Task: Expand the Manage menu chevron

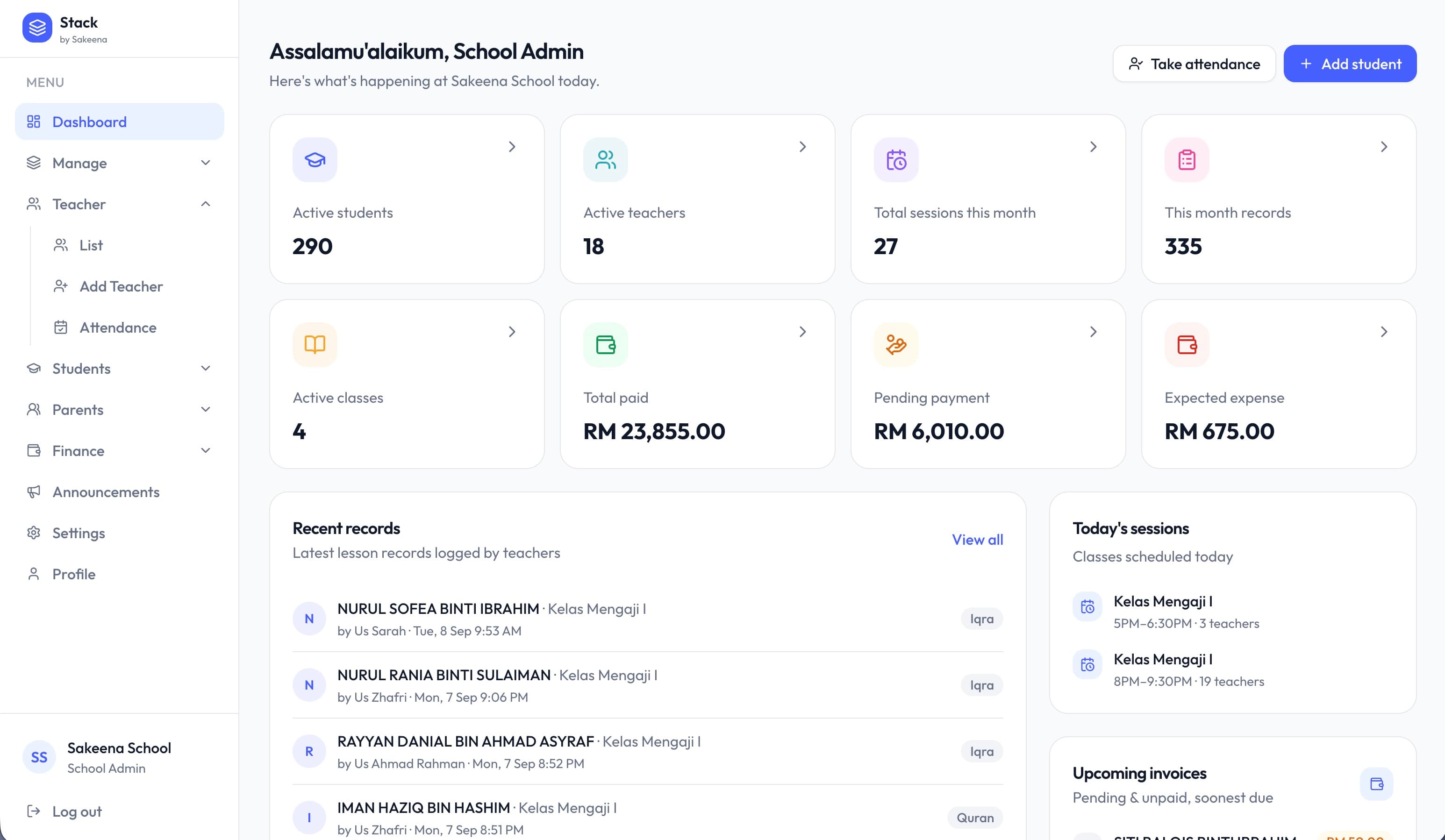Action: [205, 163]
